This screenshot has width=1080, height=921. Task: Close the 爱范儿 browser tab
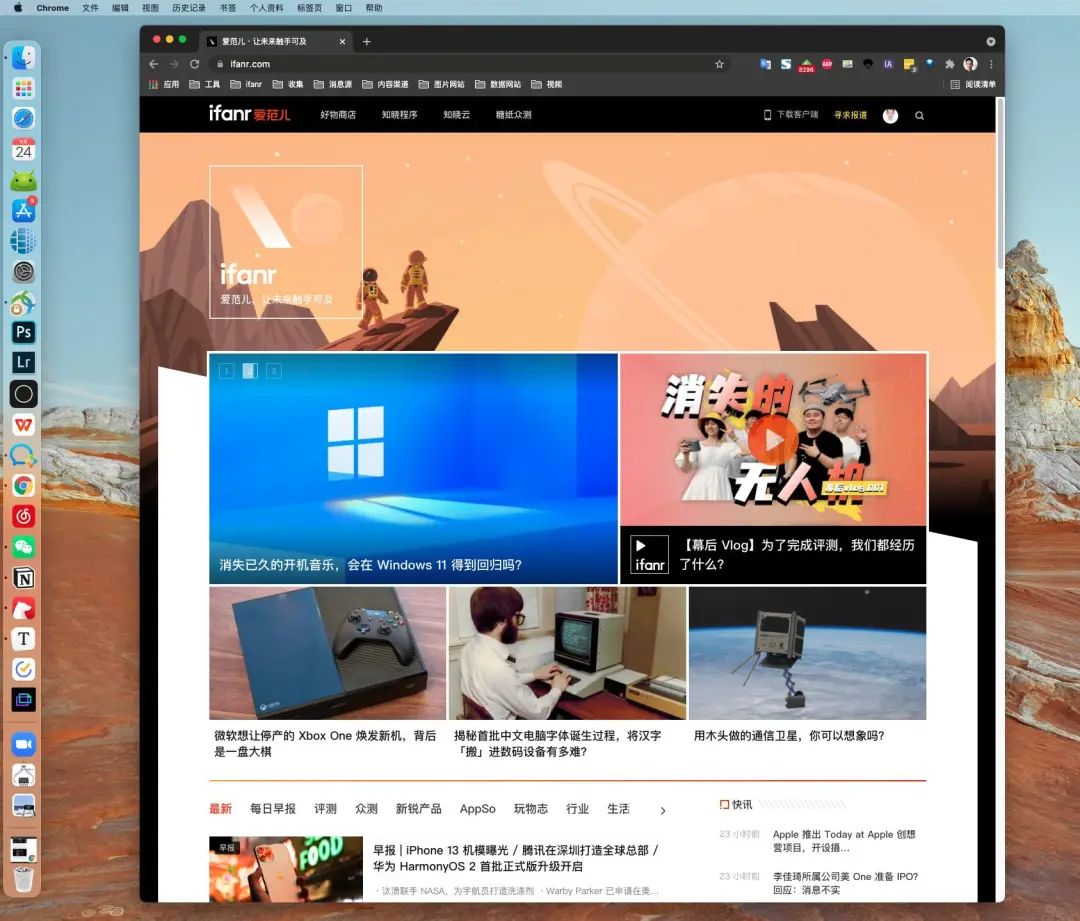342,41
